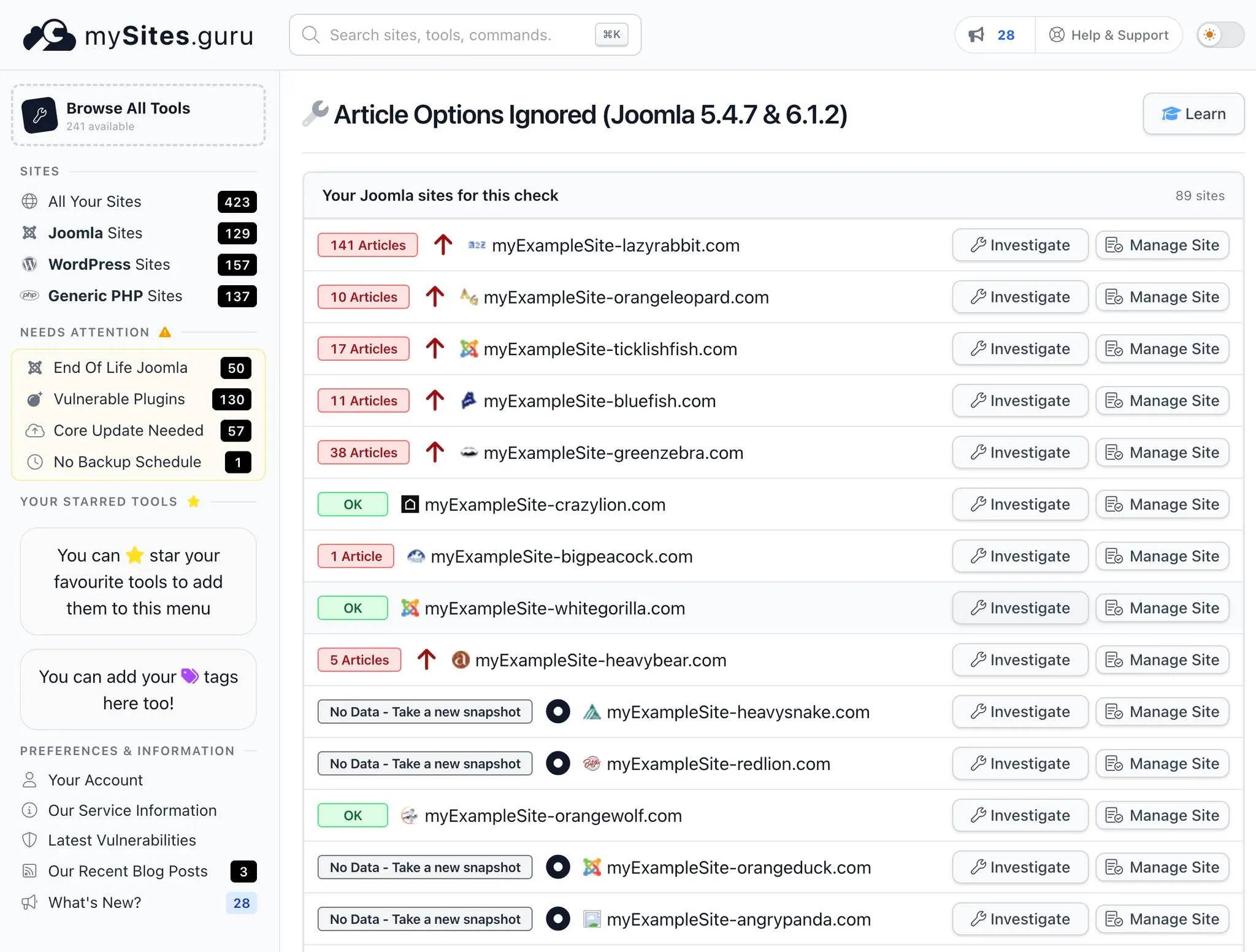Manage Site for myExampleSite-lazyrabbit.com
The image size is (1256, 952).
[x=1162, y=245]
